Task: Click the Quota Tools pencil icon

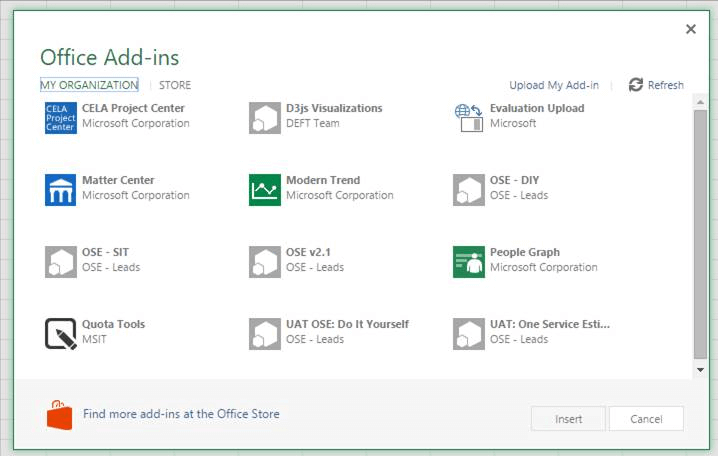Action: point(61,333)
